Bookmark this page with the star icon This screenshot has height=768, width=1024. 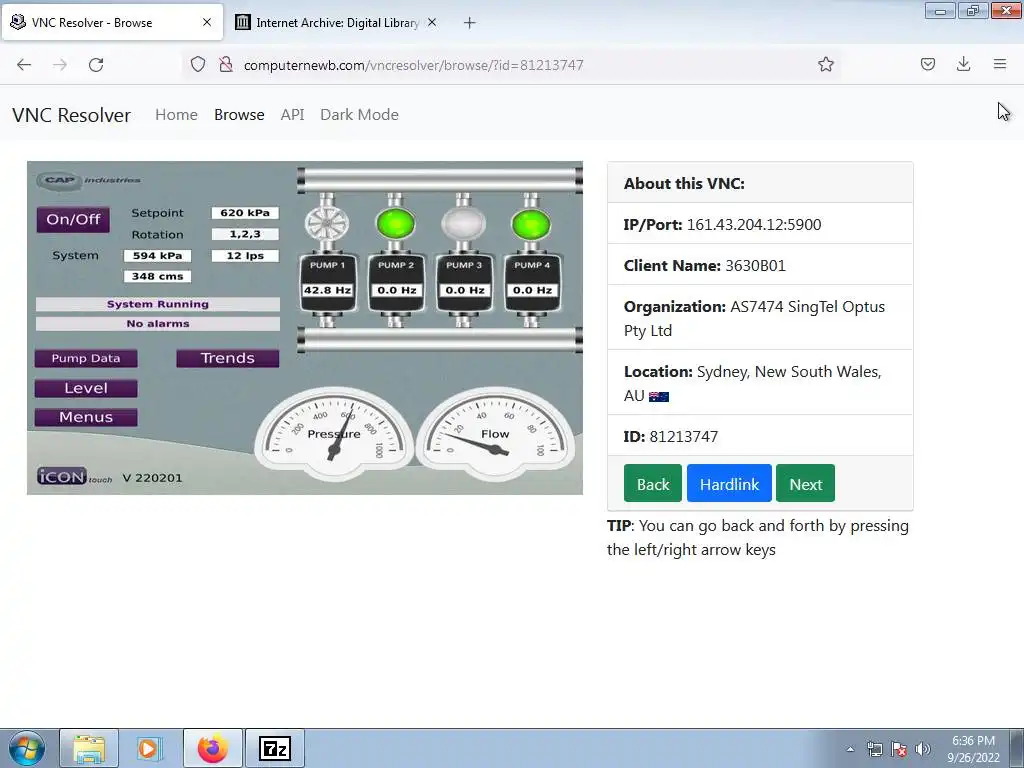[x=825, y=64]
